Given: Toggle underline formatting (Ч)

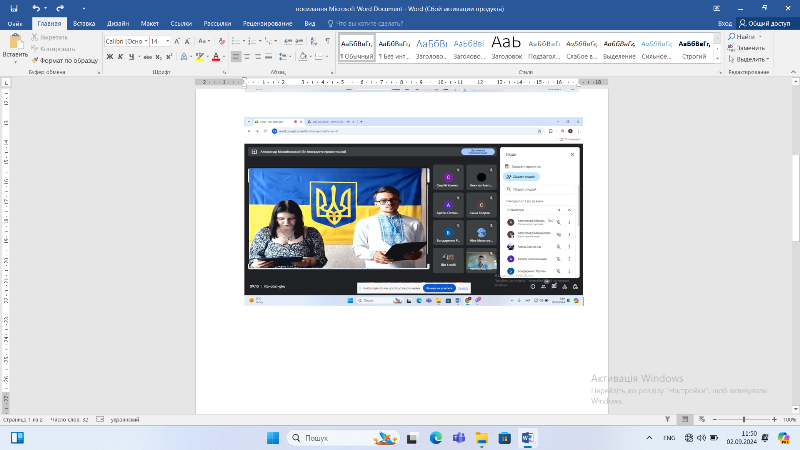Looking at the screenshot, I should (130, 56).
